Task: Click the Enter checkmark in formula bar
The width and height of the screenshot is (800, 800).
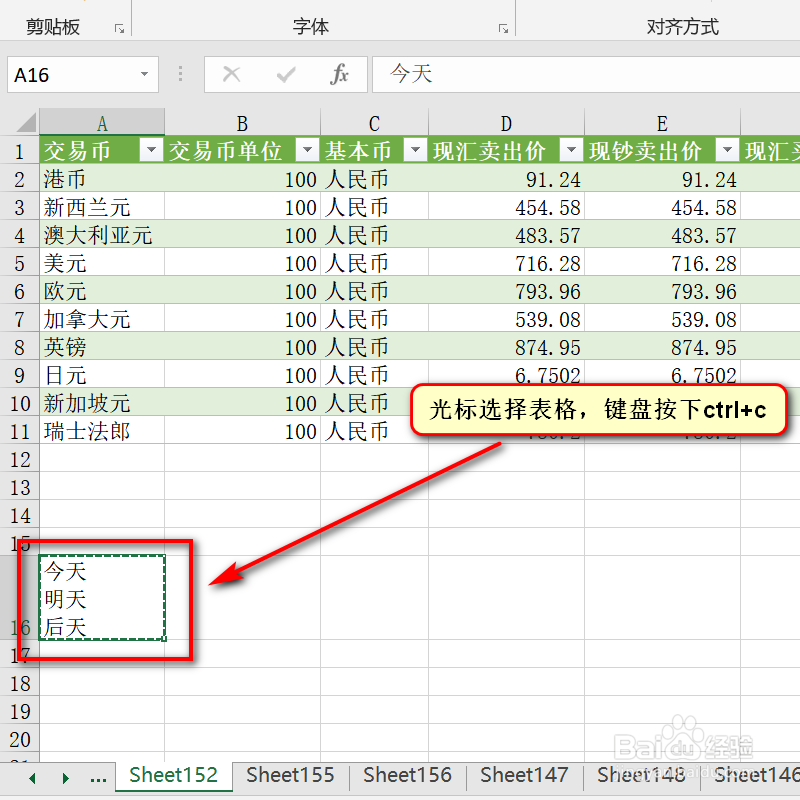Action: point(285,74)
